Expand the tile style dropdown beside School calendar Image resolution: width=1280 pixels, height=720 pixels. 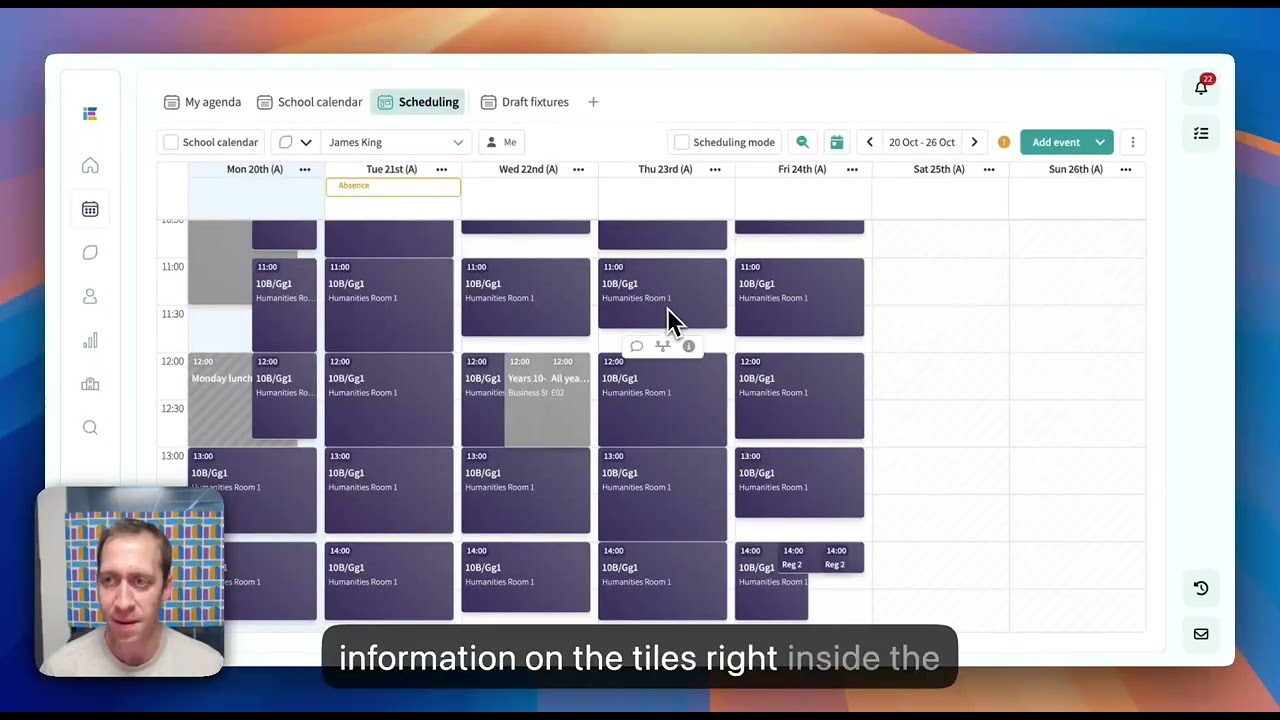(x=295, y=142)
